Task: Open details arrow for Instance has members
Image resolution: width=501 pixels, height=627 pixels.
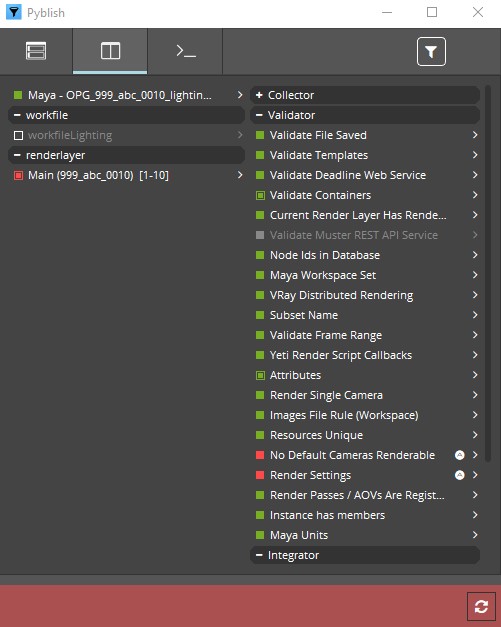Action: coord(475,515)
